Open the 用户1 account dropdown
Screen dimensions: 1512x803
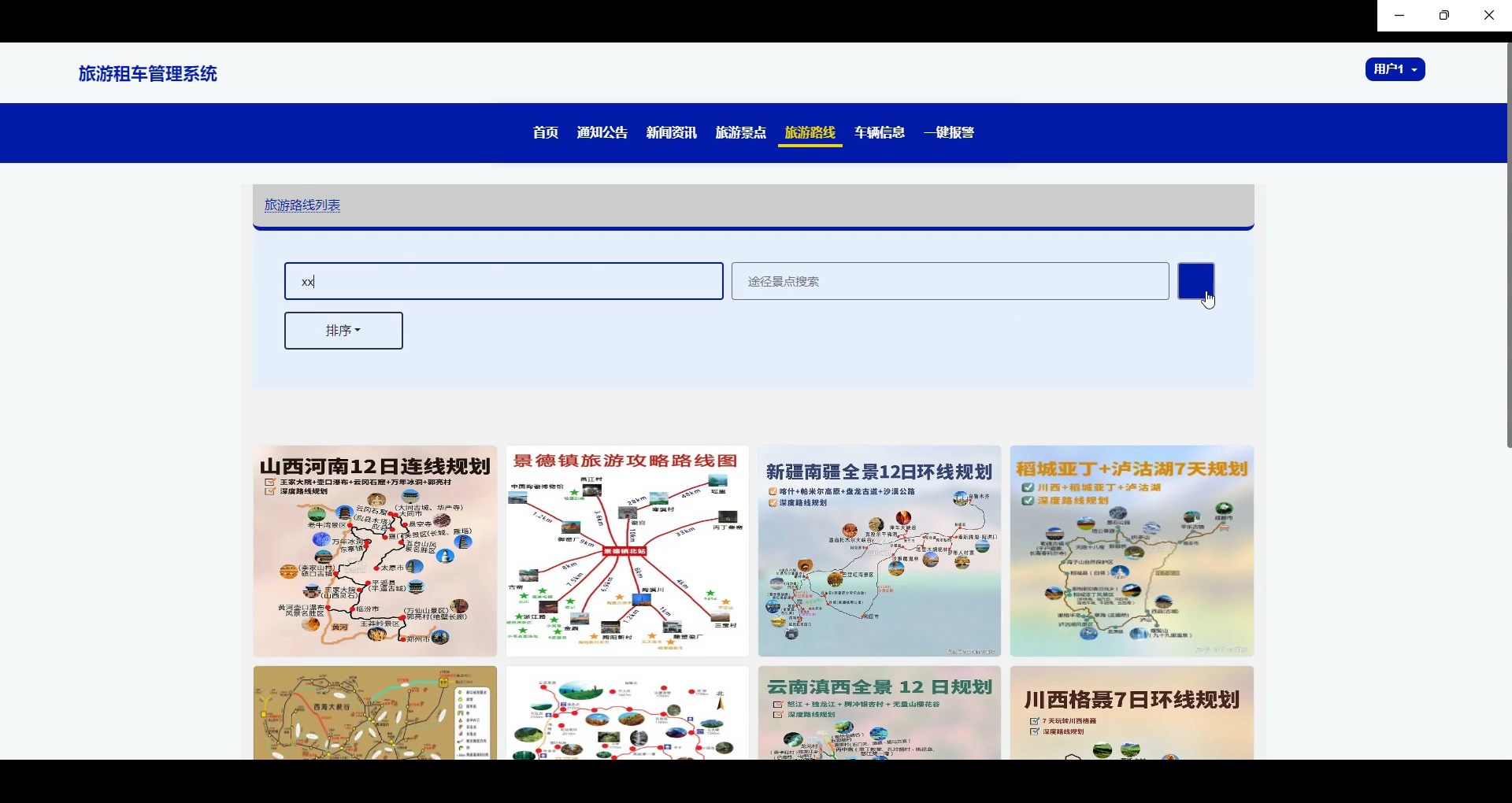pyautogui.click(x=1395, y=69)
